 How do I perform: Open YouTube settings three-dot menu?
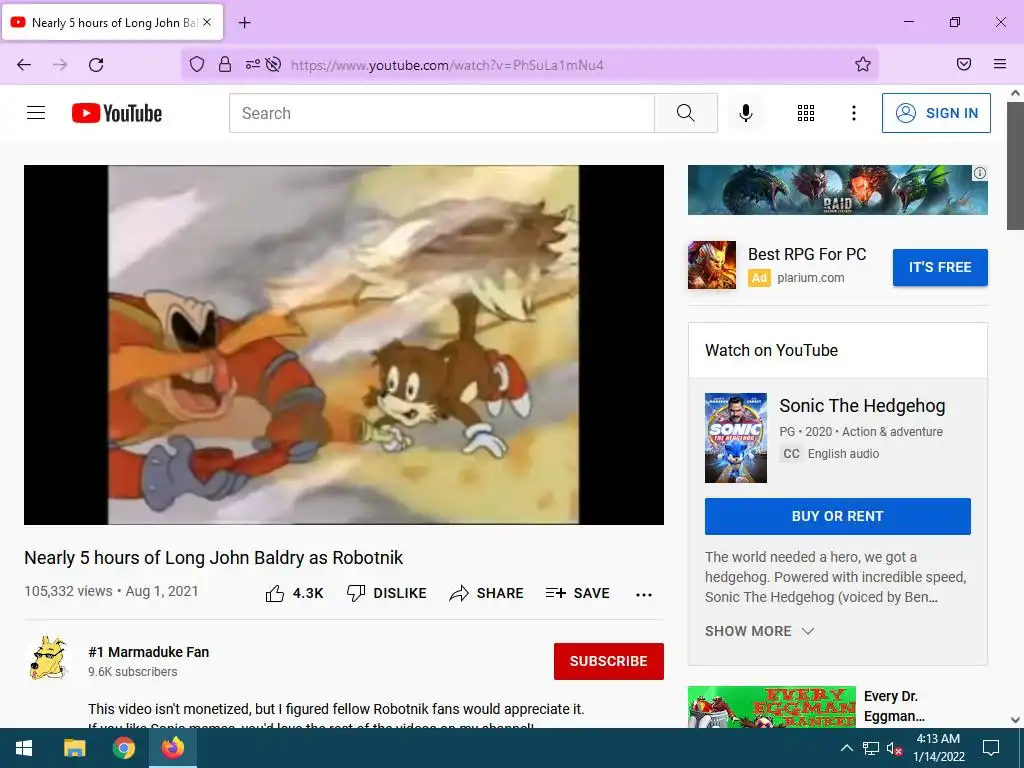click(x=854, y=113)
